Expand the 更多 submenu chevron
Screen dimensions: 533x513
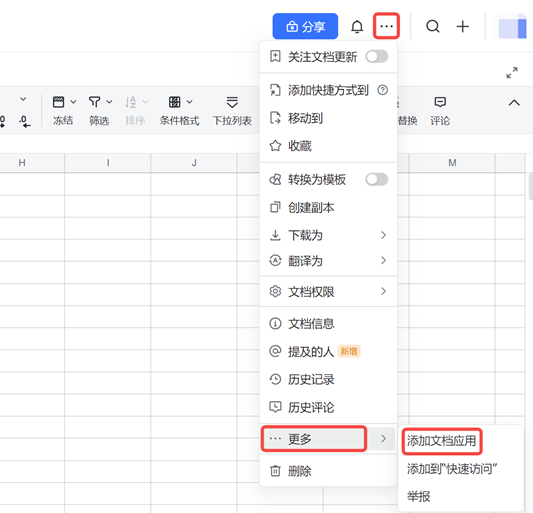click(x=383, y=439)
